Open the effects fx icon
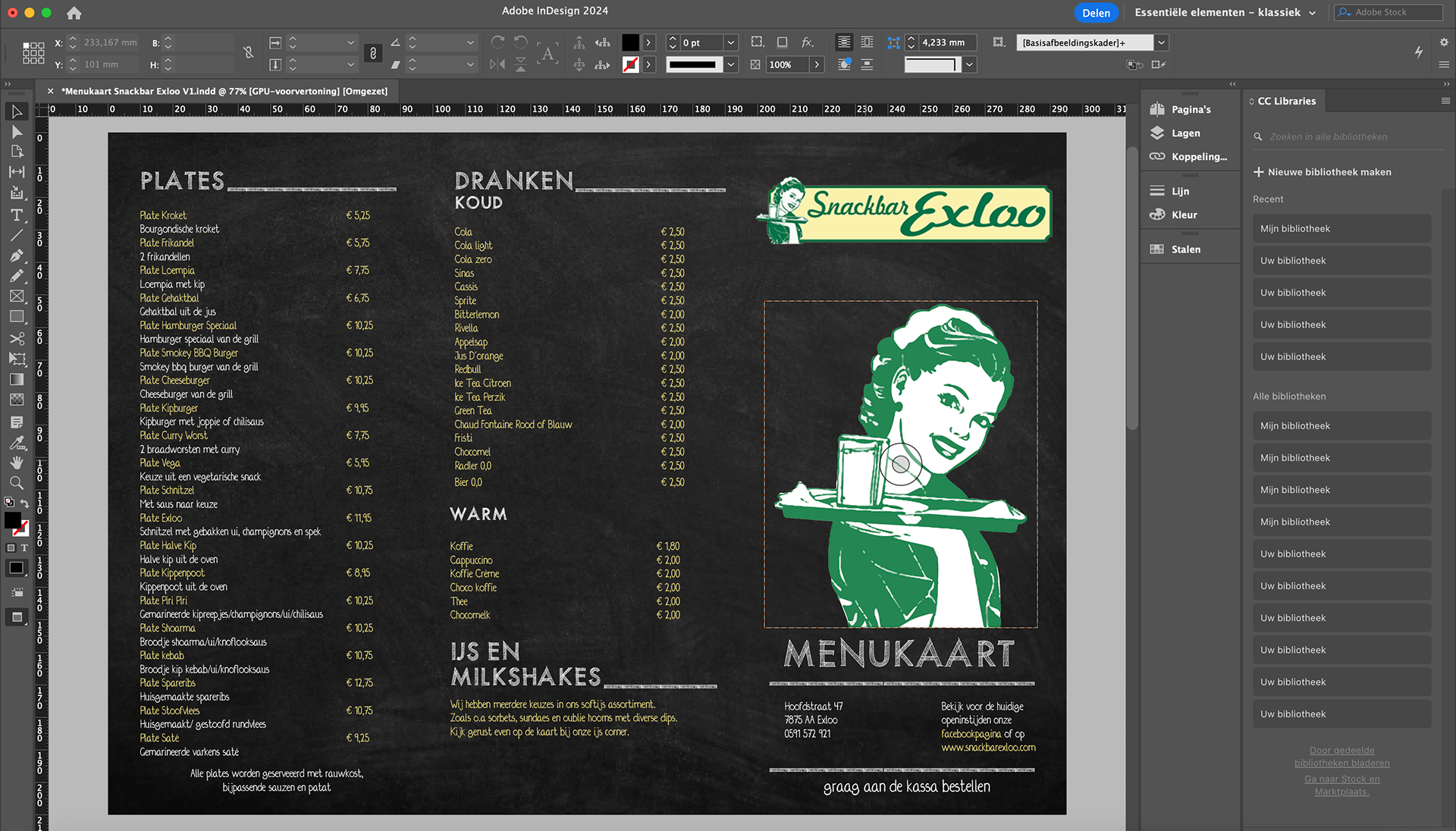Image resolution: width=1456 pixels, height=831 pixels. (x=808, y=42)
